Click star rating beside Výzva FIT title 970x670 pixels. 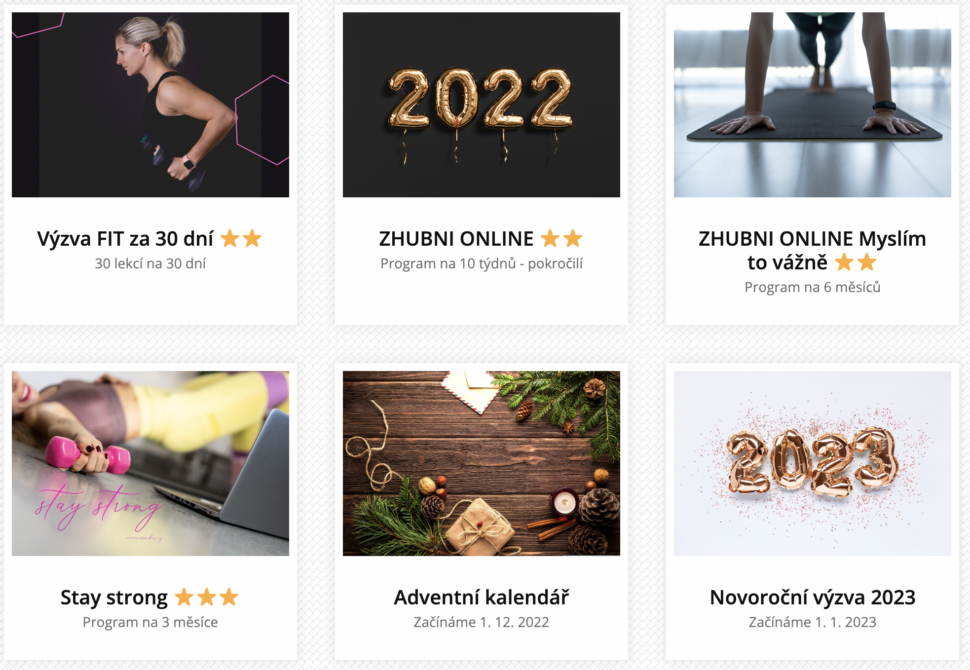[x=241, y=239]
